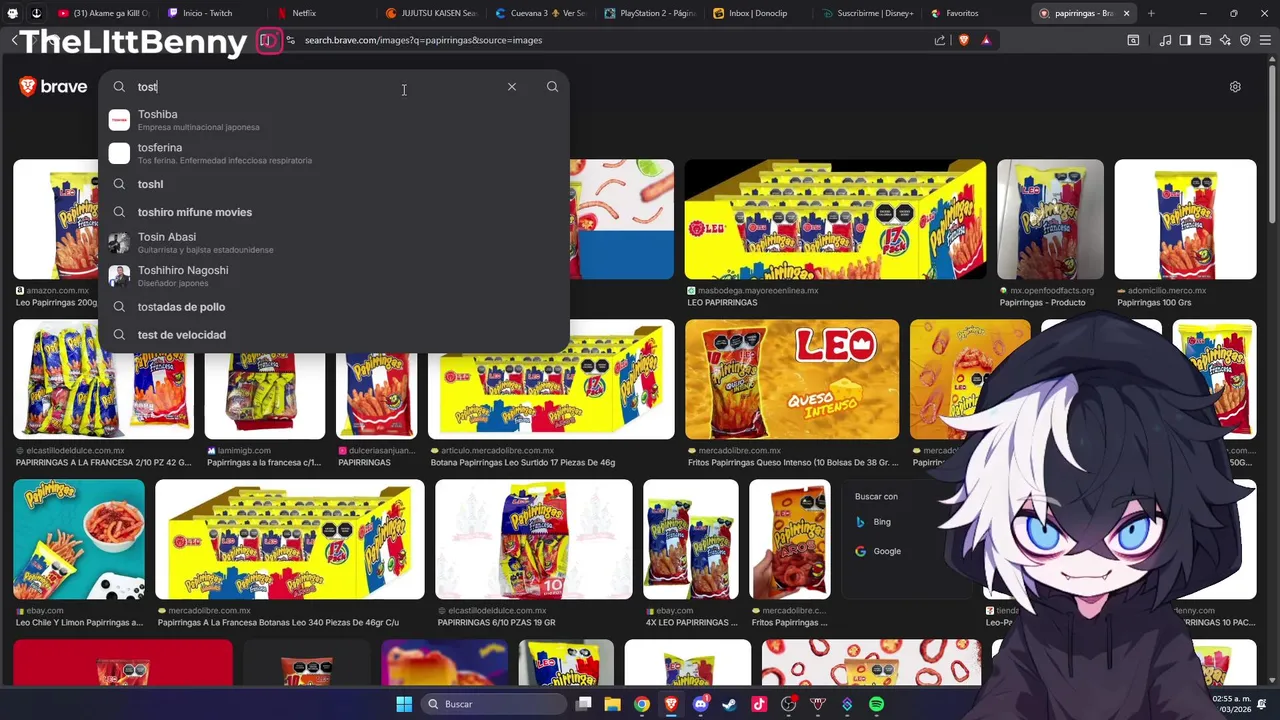
Task: Clear the search box with X icon
Action: (x=512, y=87)
